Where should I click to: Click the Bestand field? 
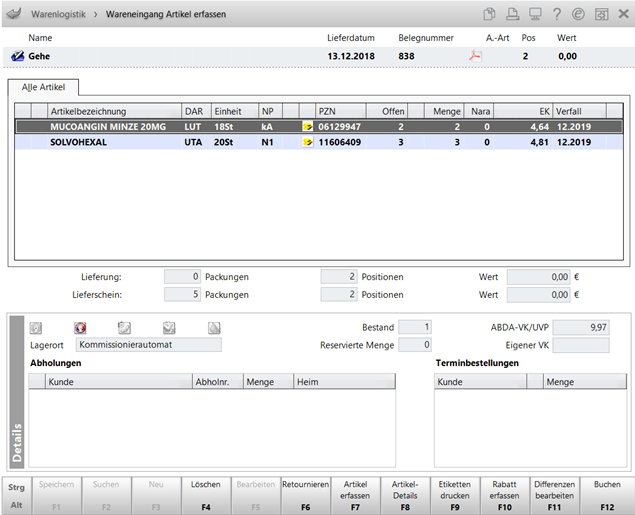[415, 327]
